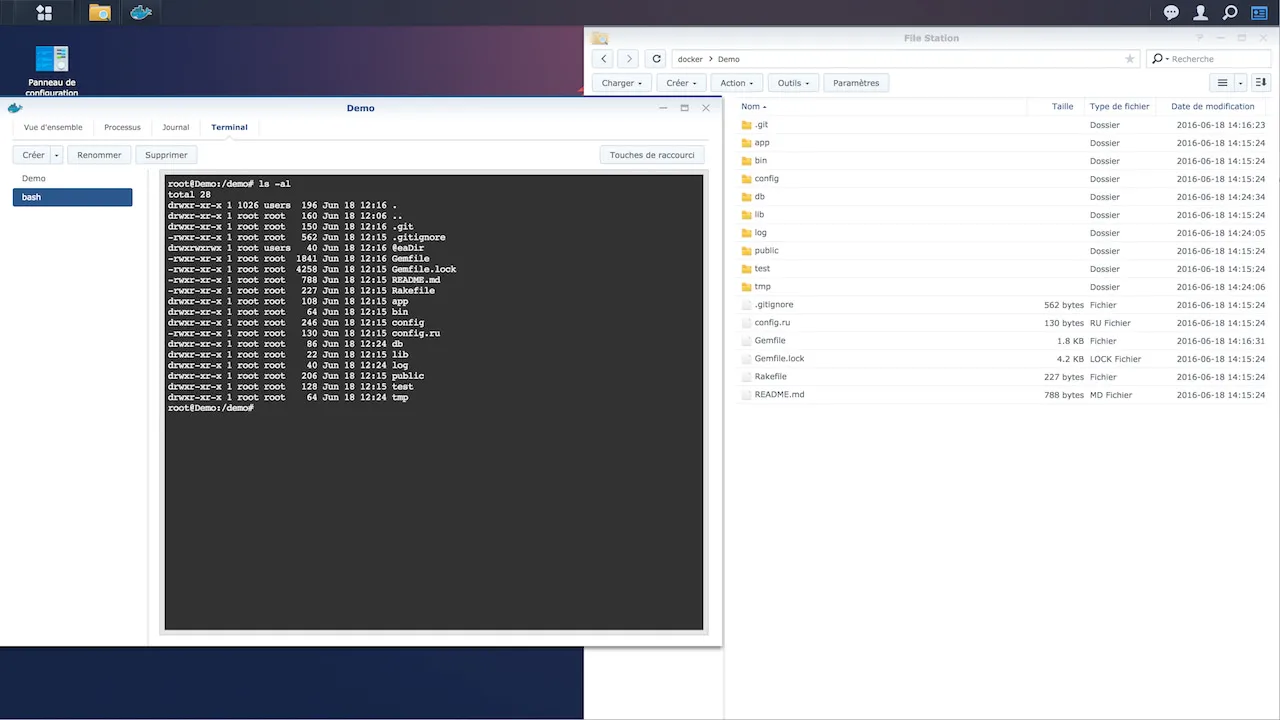The height and width of the screenshot is (720, 1280).
Task: Open File Station from taskbar icon
Action: [100, 13]
